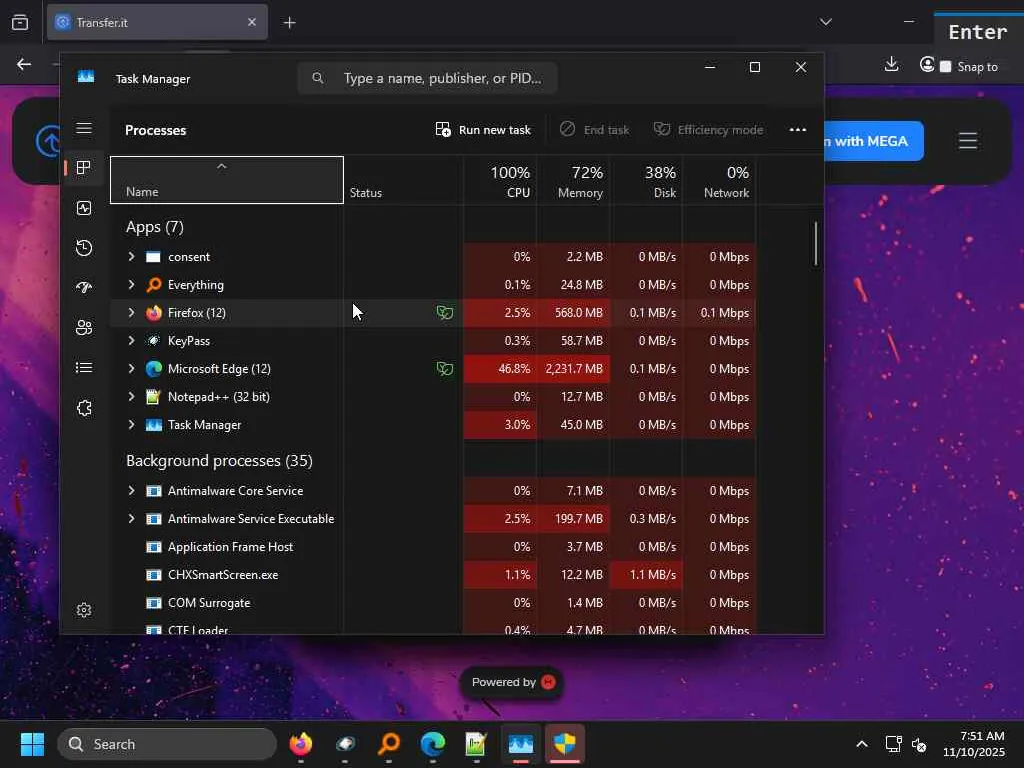
Task: Open Task Manager settings gear
Action: pyautogui.click(x=84, y=610)
